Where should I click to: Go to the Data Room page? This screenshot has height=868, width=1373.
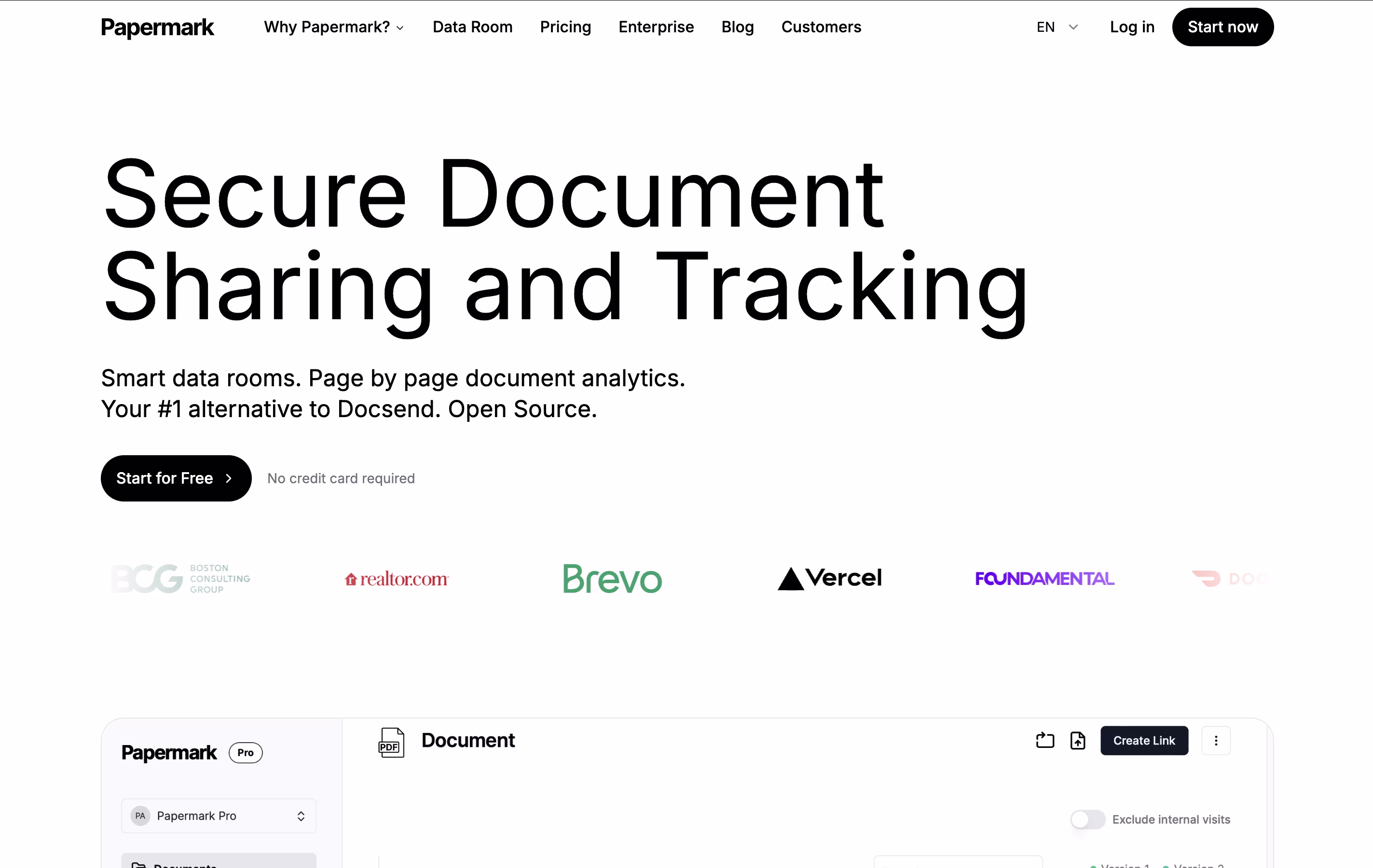[473, 27]
